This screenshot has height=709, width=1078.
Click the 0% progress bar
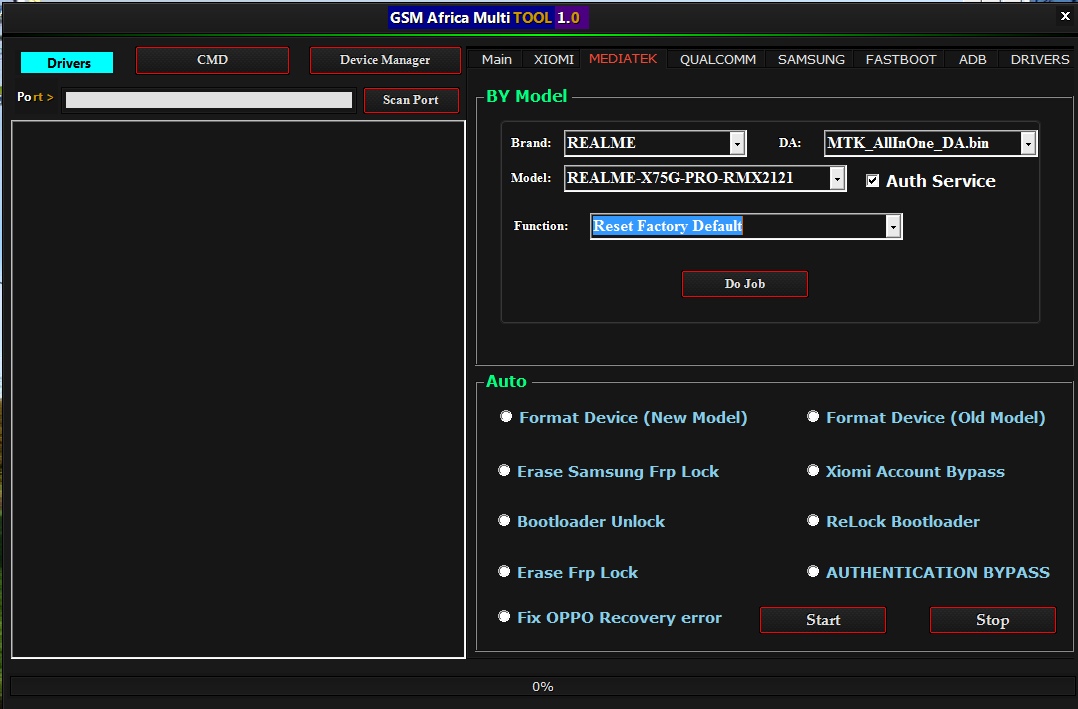click(x=542, y=686)
